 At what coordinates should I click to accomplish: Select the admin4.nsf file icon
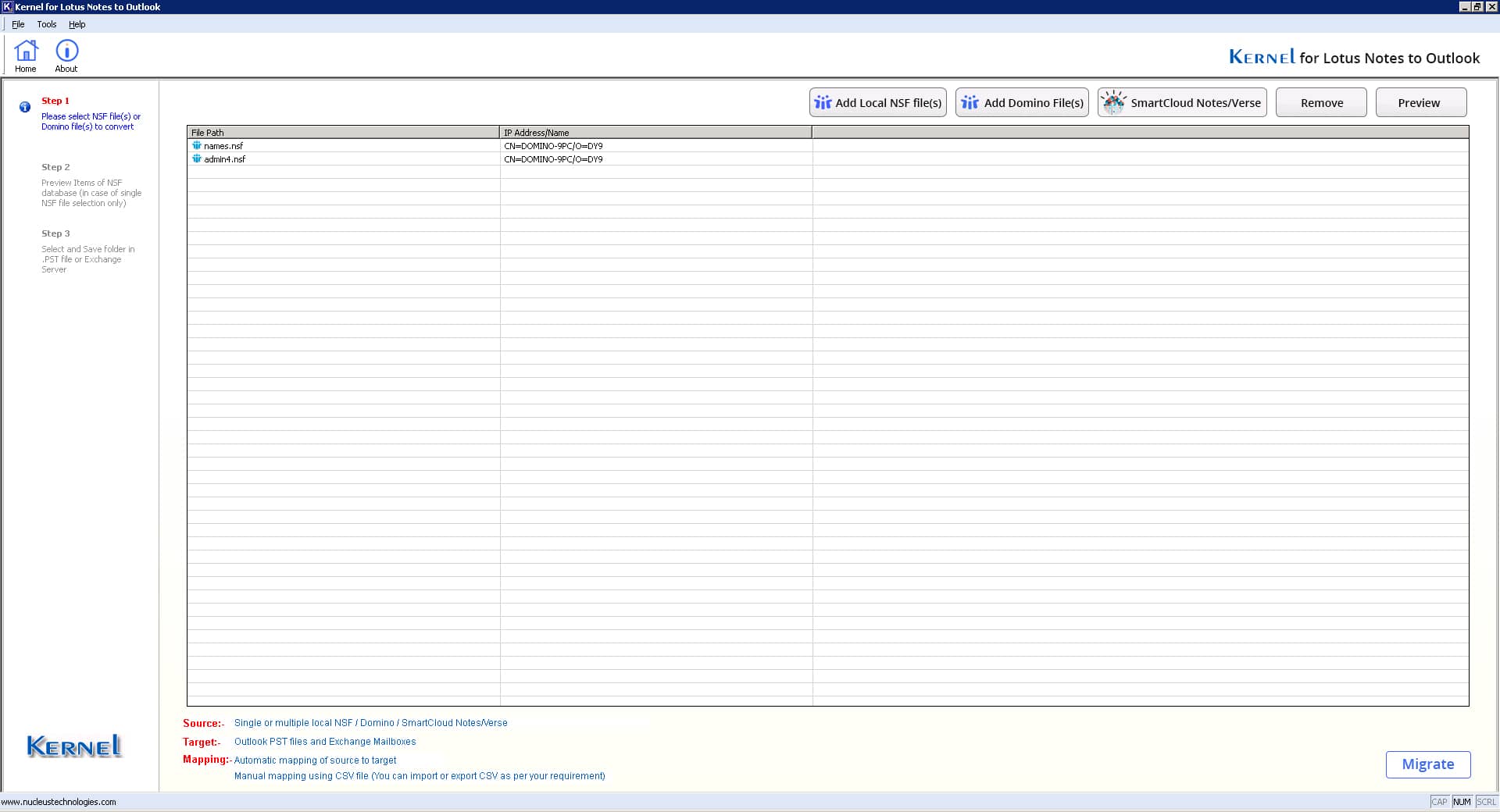coord(197,158)
